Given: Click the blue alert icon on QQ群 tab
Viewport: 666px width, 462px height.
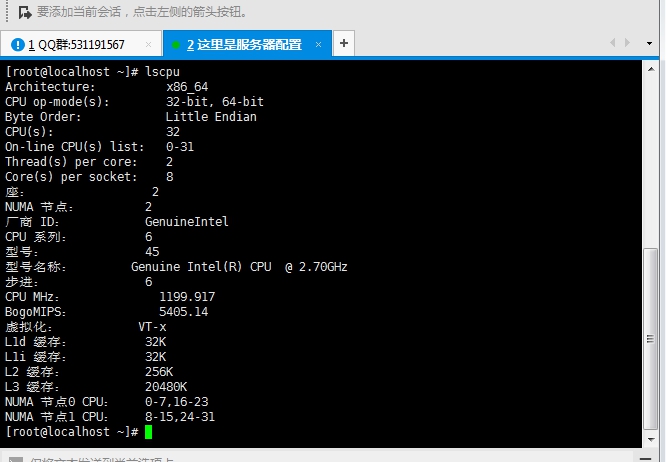Looking at the screenshot, I should tap(18, 45).
